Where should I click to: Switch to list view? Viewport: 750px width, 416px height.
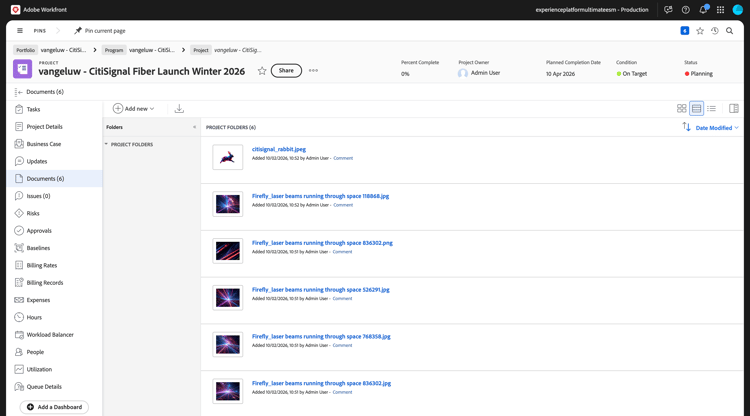click(711, 109)
